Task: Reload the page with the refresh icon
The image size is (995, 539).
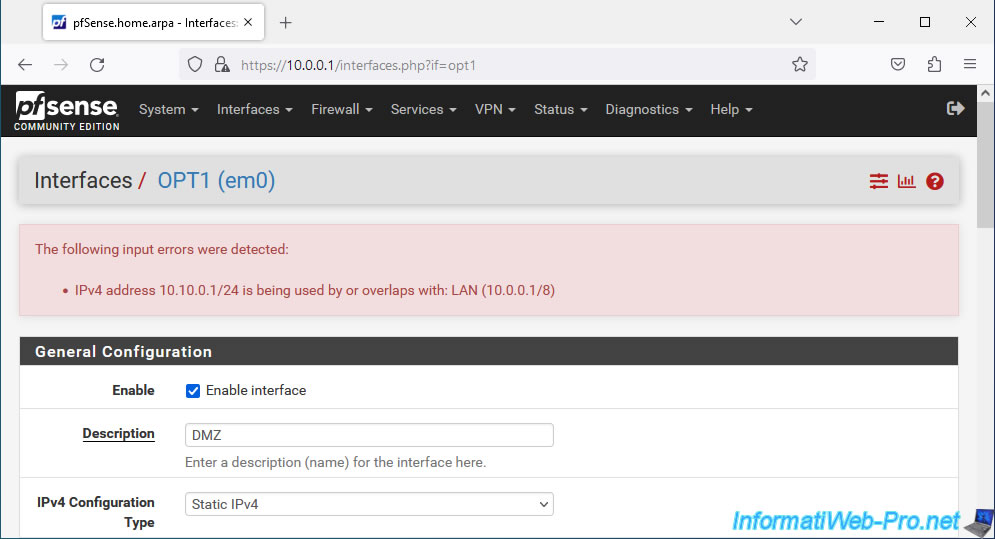Action: [x=97, y=65]
